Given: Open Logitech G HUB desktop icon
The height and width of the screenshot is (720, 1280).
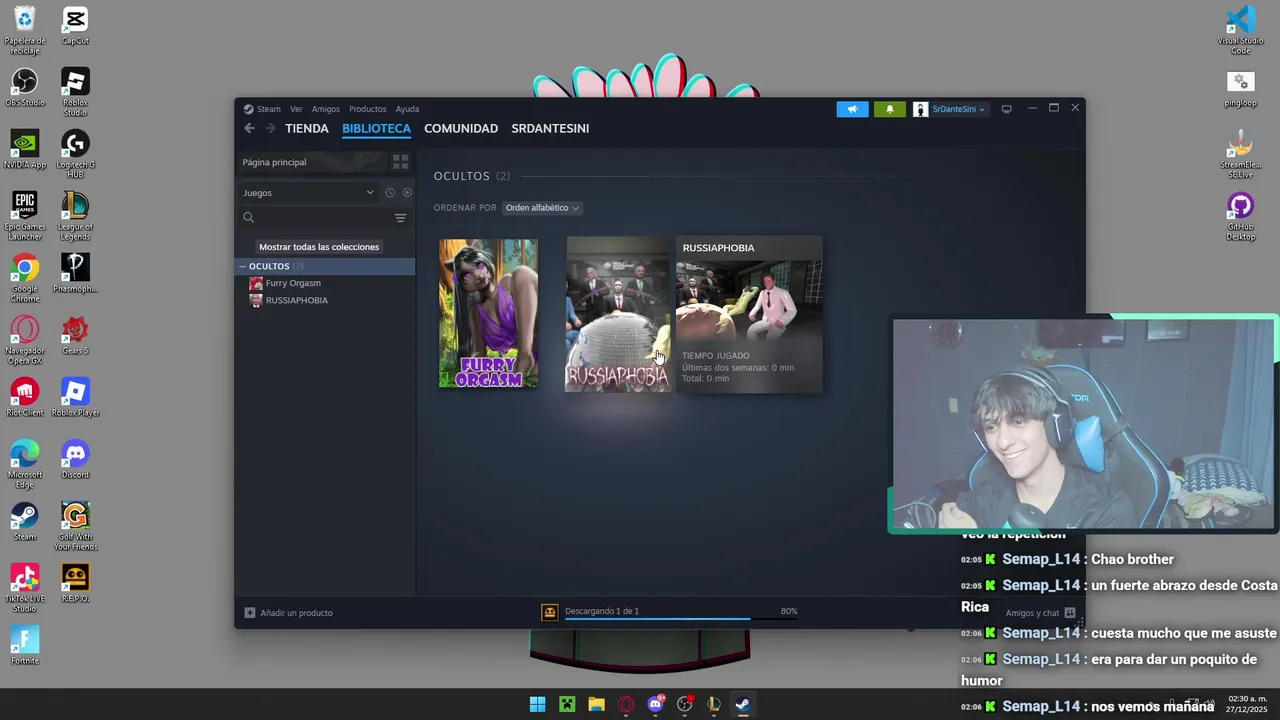Looking at the screenshot, I should (x=75, y=154).
